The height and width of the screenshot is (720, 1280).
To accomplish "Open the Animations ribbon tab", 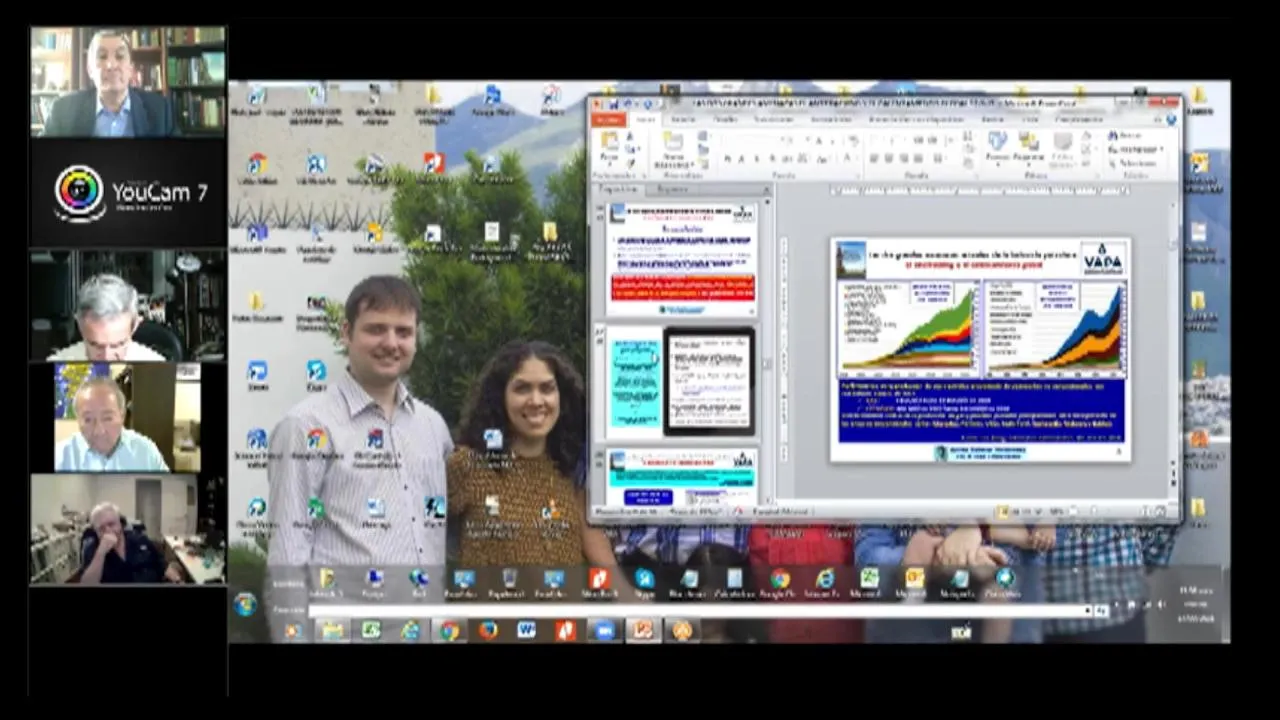I will 832,119.
